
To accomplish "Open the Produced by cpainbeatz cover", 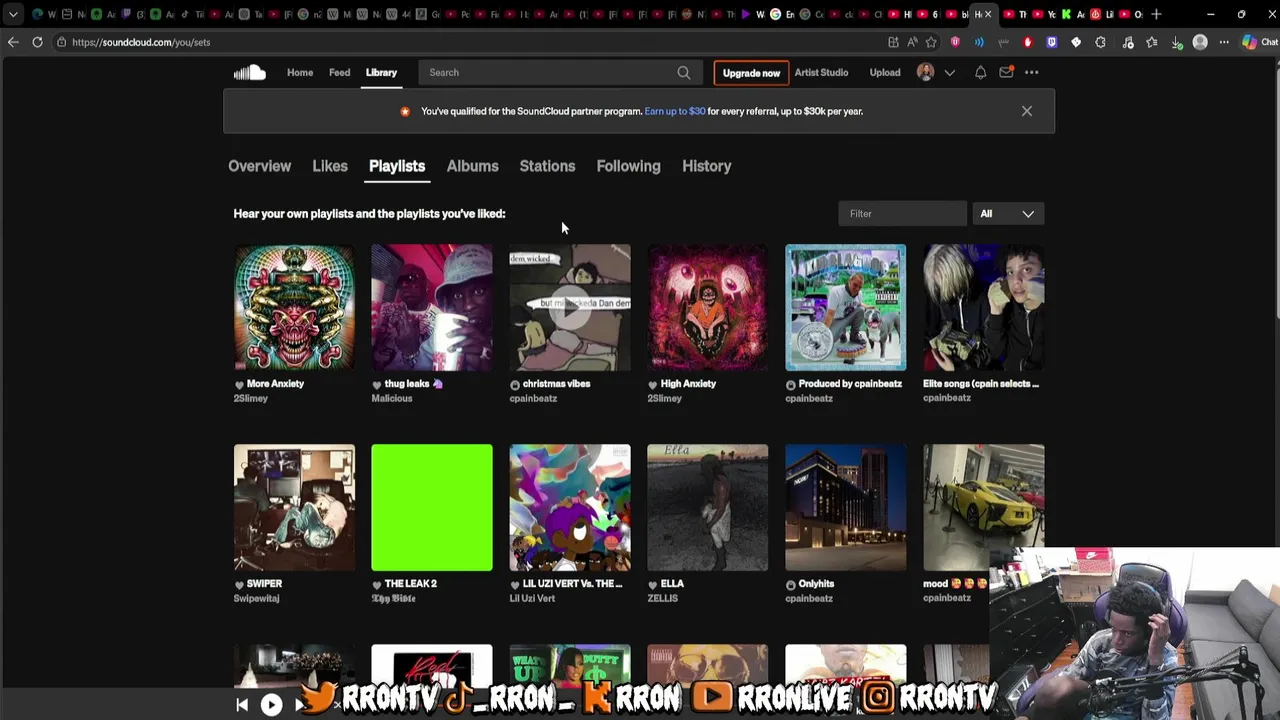I will [x=846, y=308].
